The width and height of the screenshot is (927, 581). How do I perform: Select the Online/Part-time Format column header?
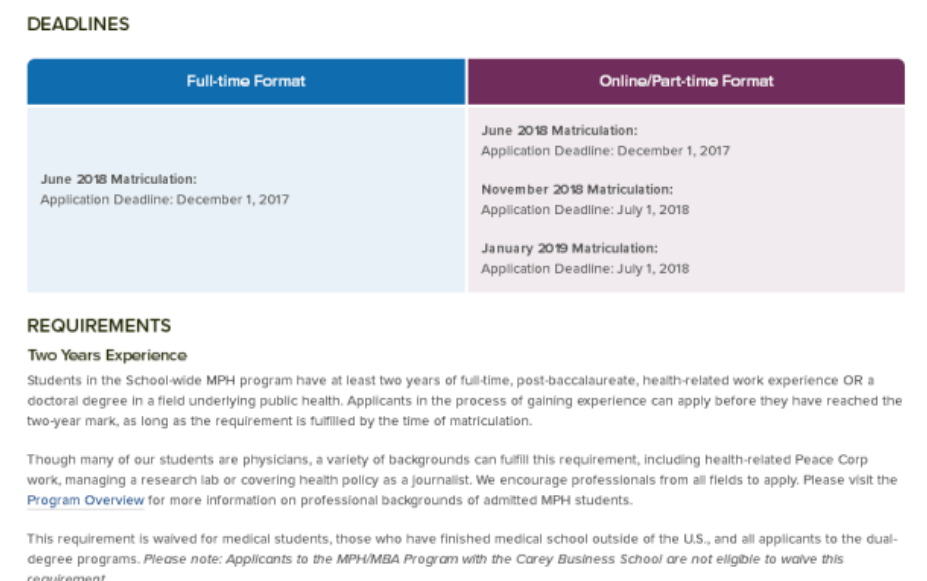686,81
